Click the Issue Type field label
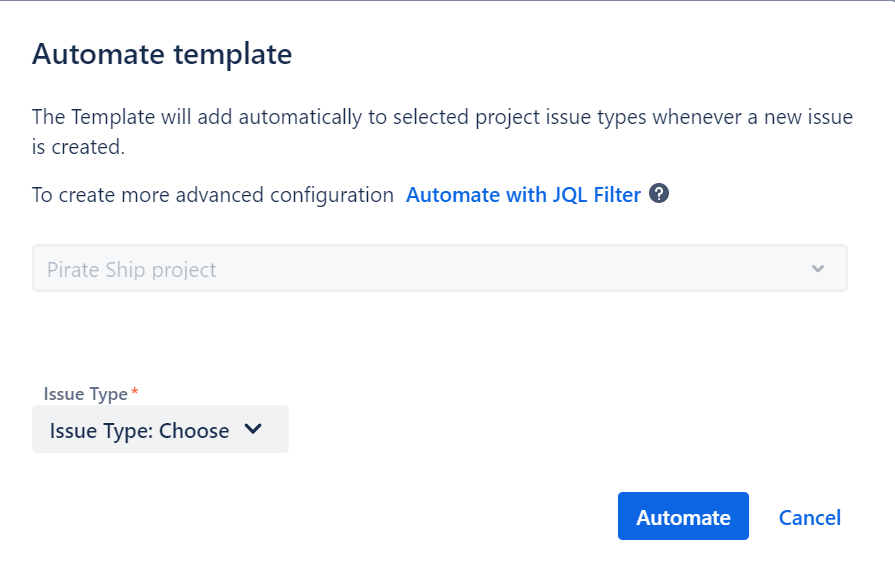This screenshot has width=895, height=574. [x=85, y=394]
